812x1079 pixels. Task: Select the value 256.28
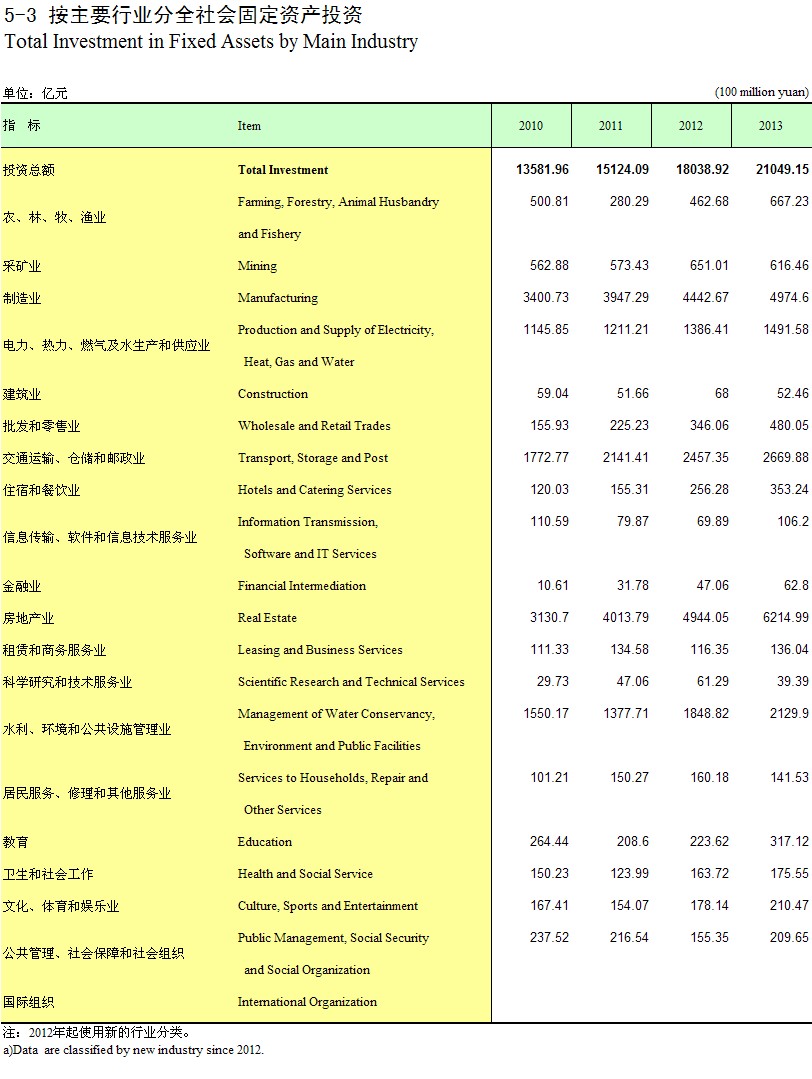[709, 489]
